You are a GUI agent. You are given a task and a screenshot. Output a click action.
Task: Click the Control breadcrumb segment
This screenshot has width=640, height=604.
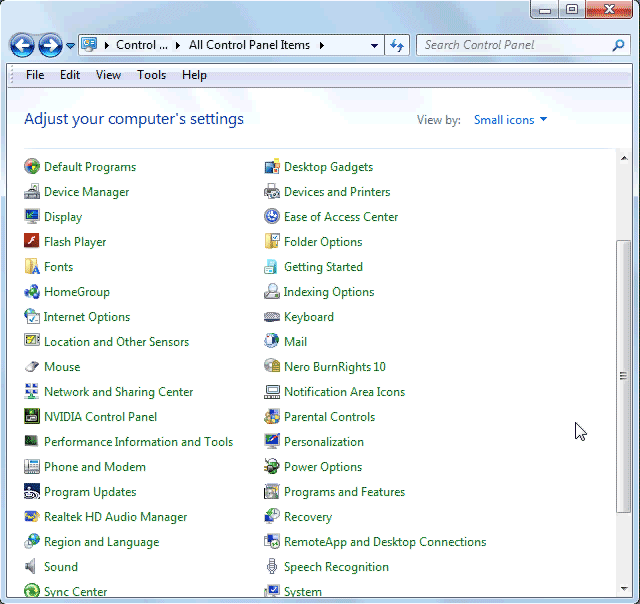tap(142, 45)
